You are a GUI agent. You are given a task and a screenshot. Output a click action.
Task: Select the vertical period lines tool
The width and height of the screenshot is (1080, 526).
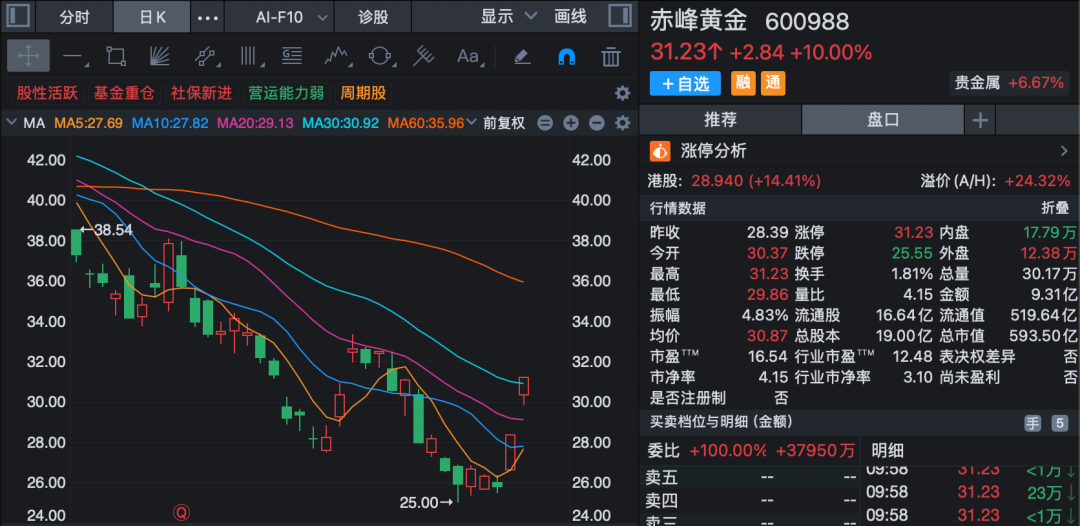[249, 56]
